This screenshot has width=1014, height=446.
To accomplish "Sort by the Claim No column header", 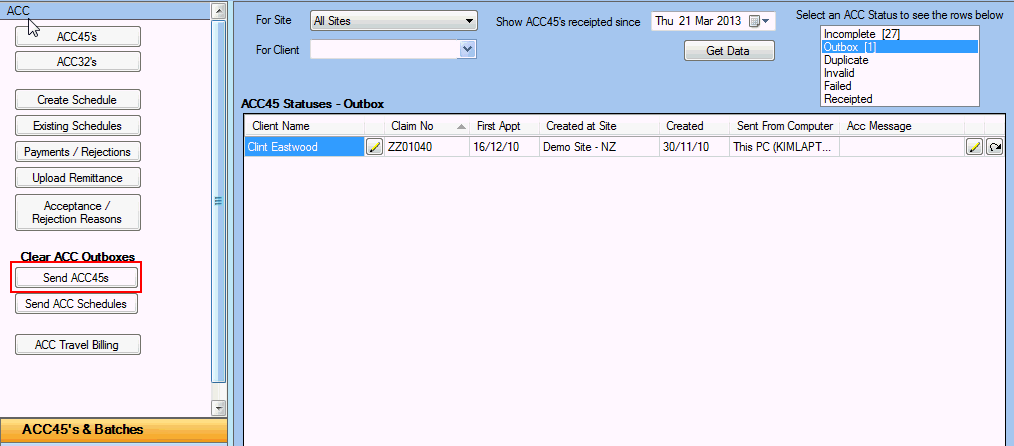I will tap(427, 126).
